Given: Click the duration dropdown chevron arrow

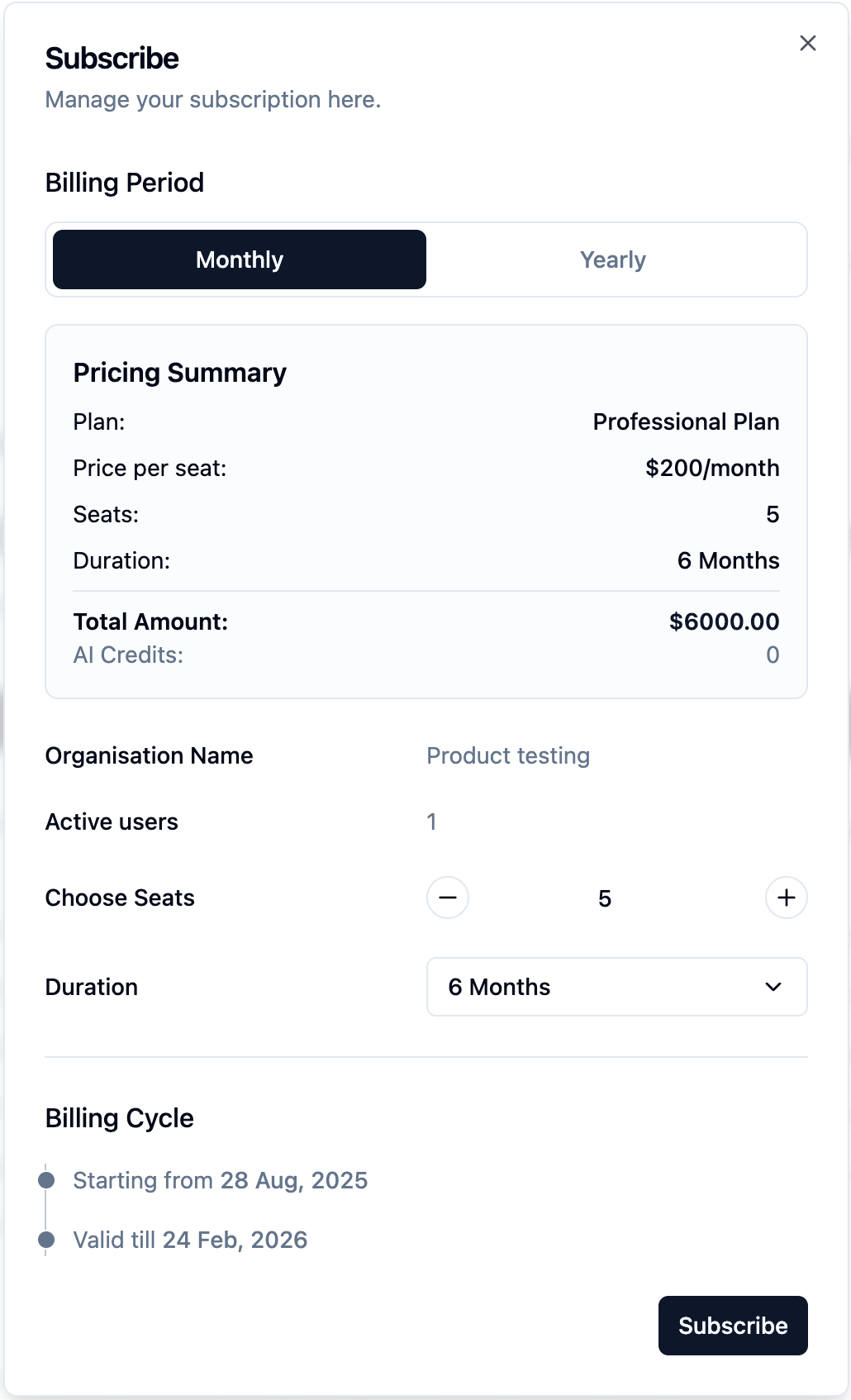Looking at the screenshot, I should click(x=773, y=987).
